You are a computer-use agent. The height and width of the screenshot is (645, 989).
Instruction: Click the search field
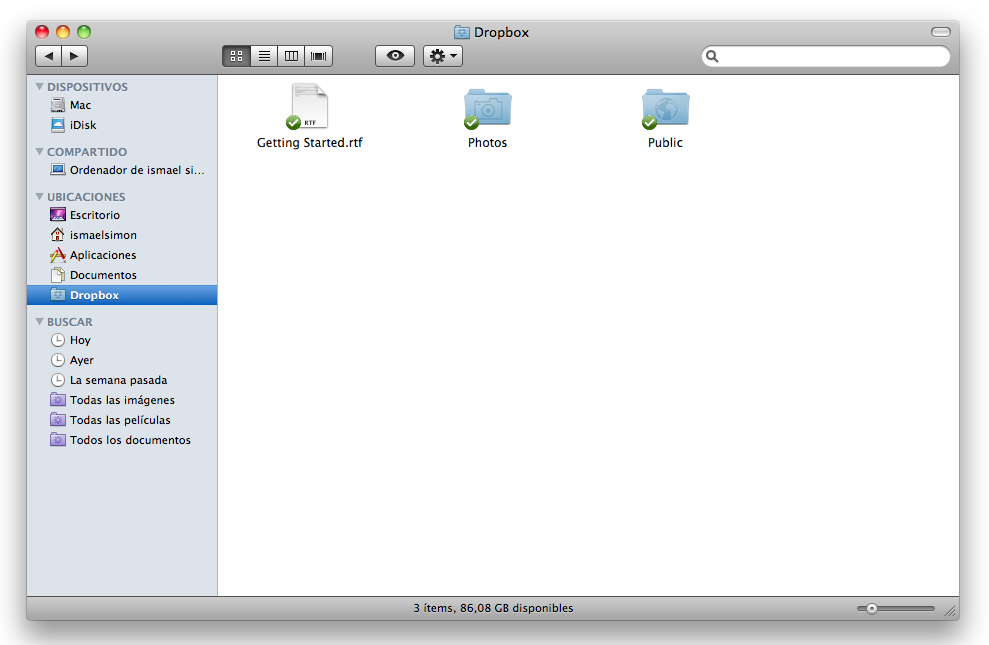click(x=826, y=56)
